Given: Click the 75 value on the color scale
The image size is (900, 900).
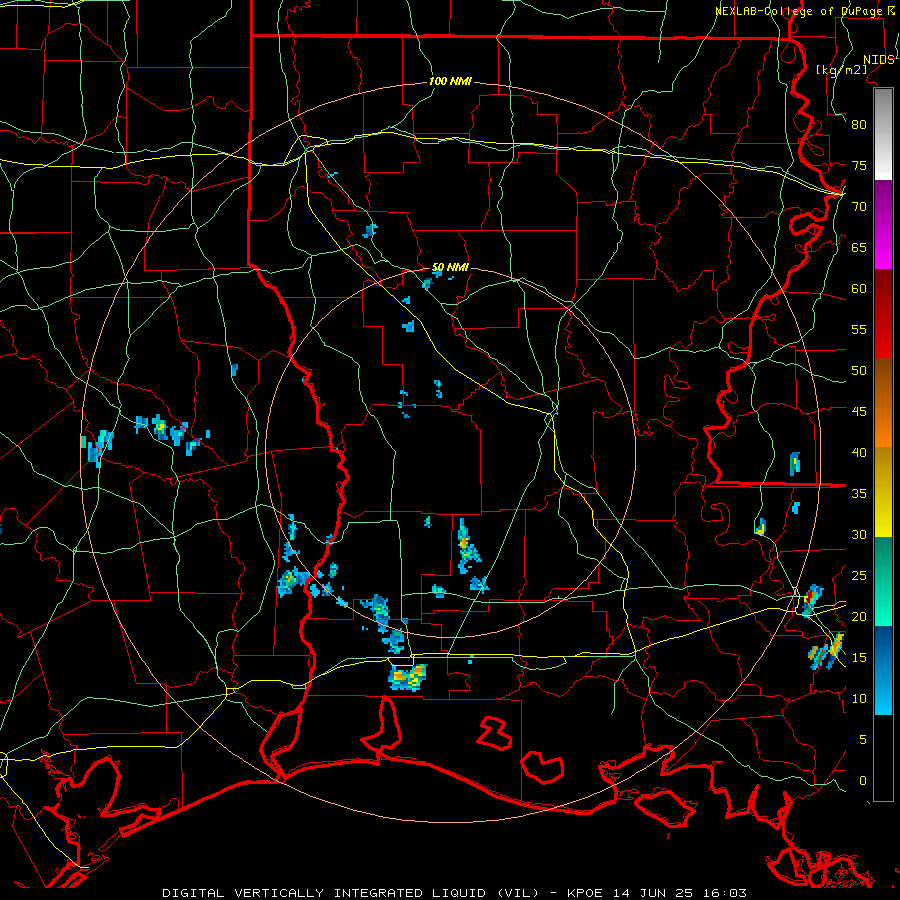Looking at the screenshot, I should 859,165.
